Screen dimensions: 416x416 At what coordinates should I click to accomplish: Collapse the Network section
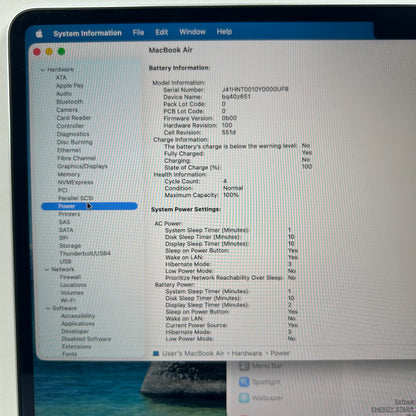pyautogui.click(x=47, y=269)
